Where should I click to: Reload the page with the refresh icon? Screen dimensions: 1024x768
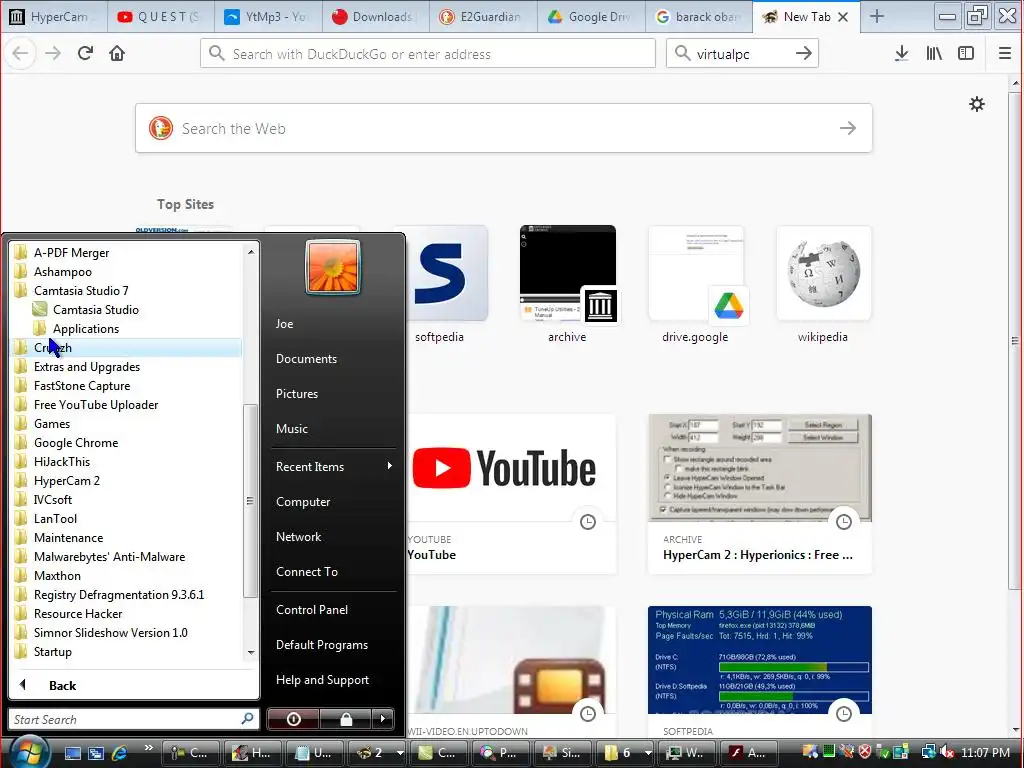coord(85,53)
